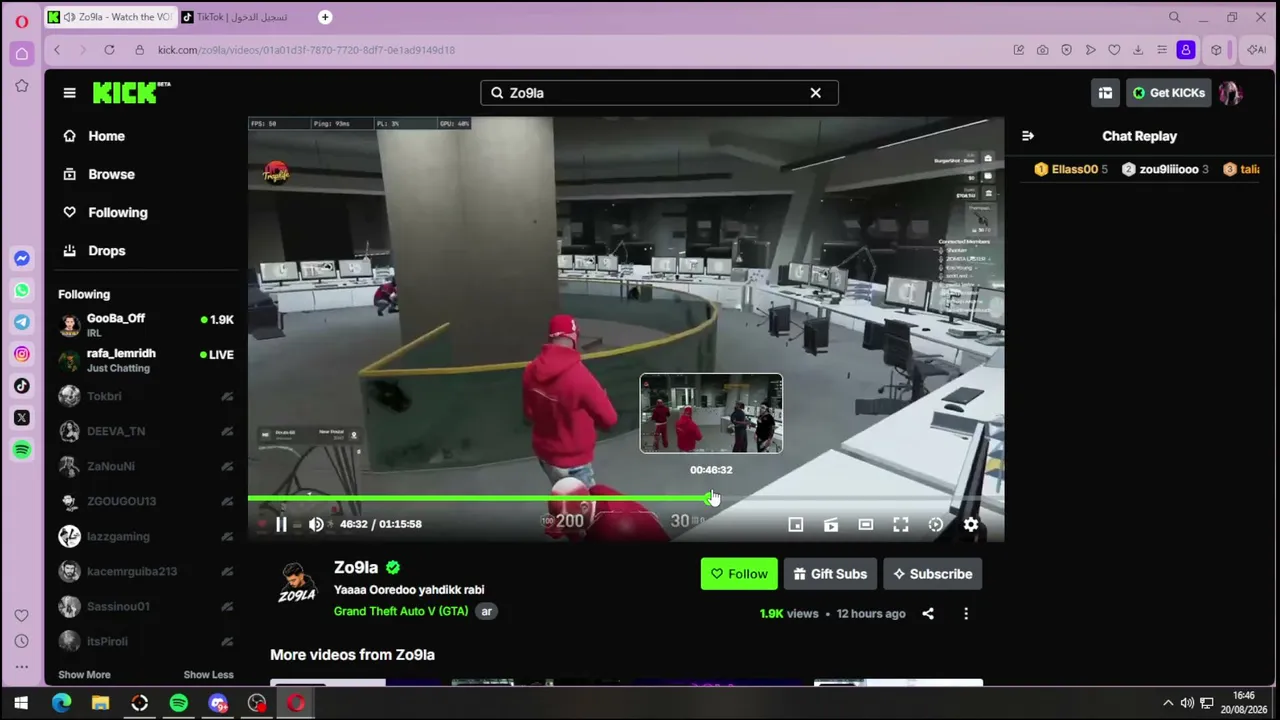
Task: Collapse the Chat Replay panel
Action: (1027, 136)
